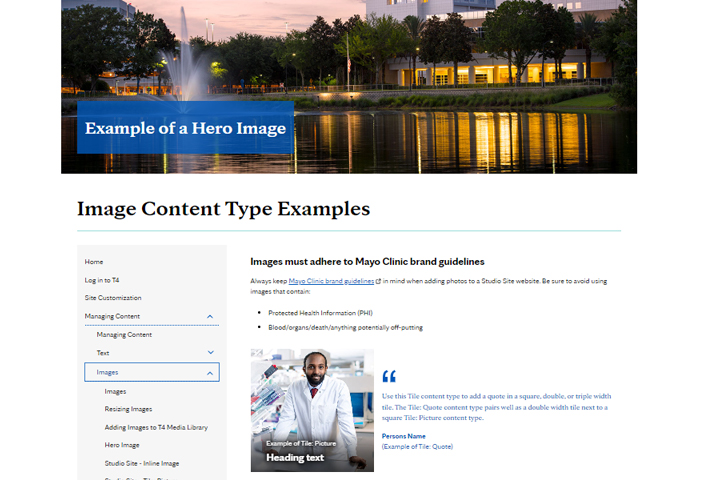Open Studio Site - Inline Image page
Image resolution: width=720 pixels, height=480 pixels.
[x=142, y=463]
